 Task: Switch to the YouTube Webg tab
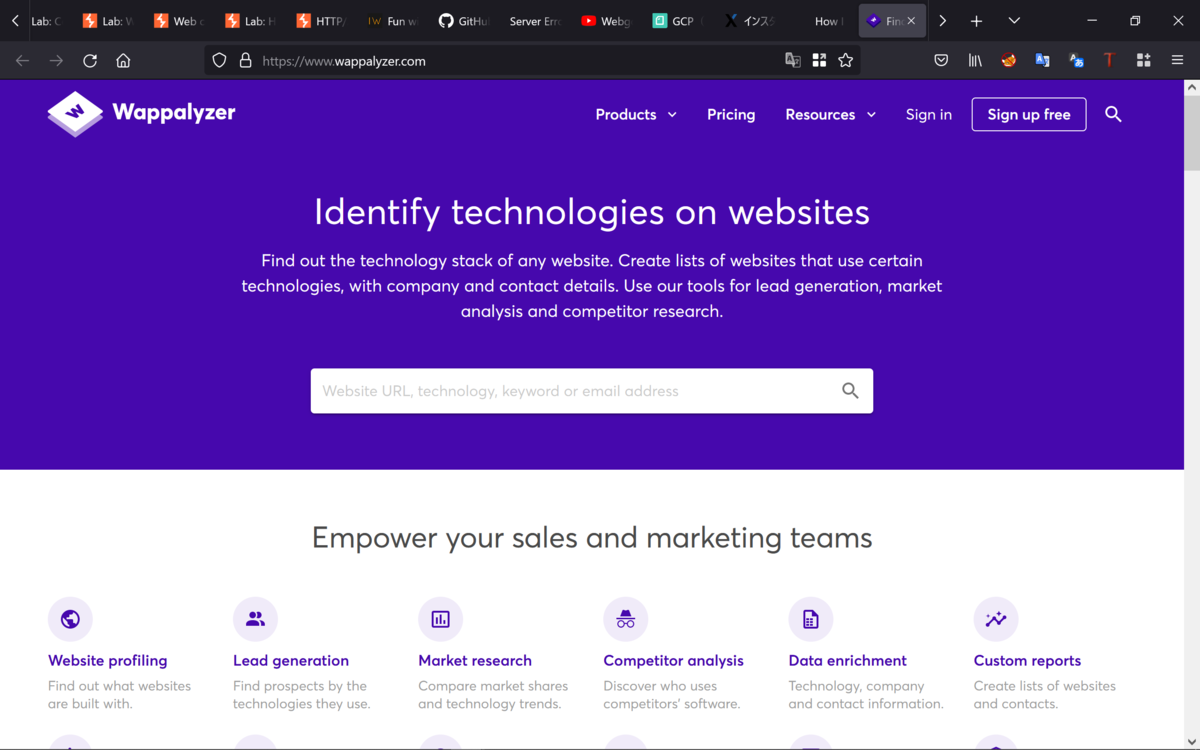point(607,21)
